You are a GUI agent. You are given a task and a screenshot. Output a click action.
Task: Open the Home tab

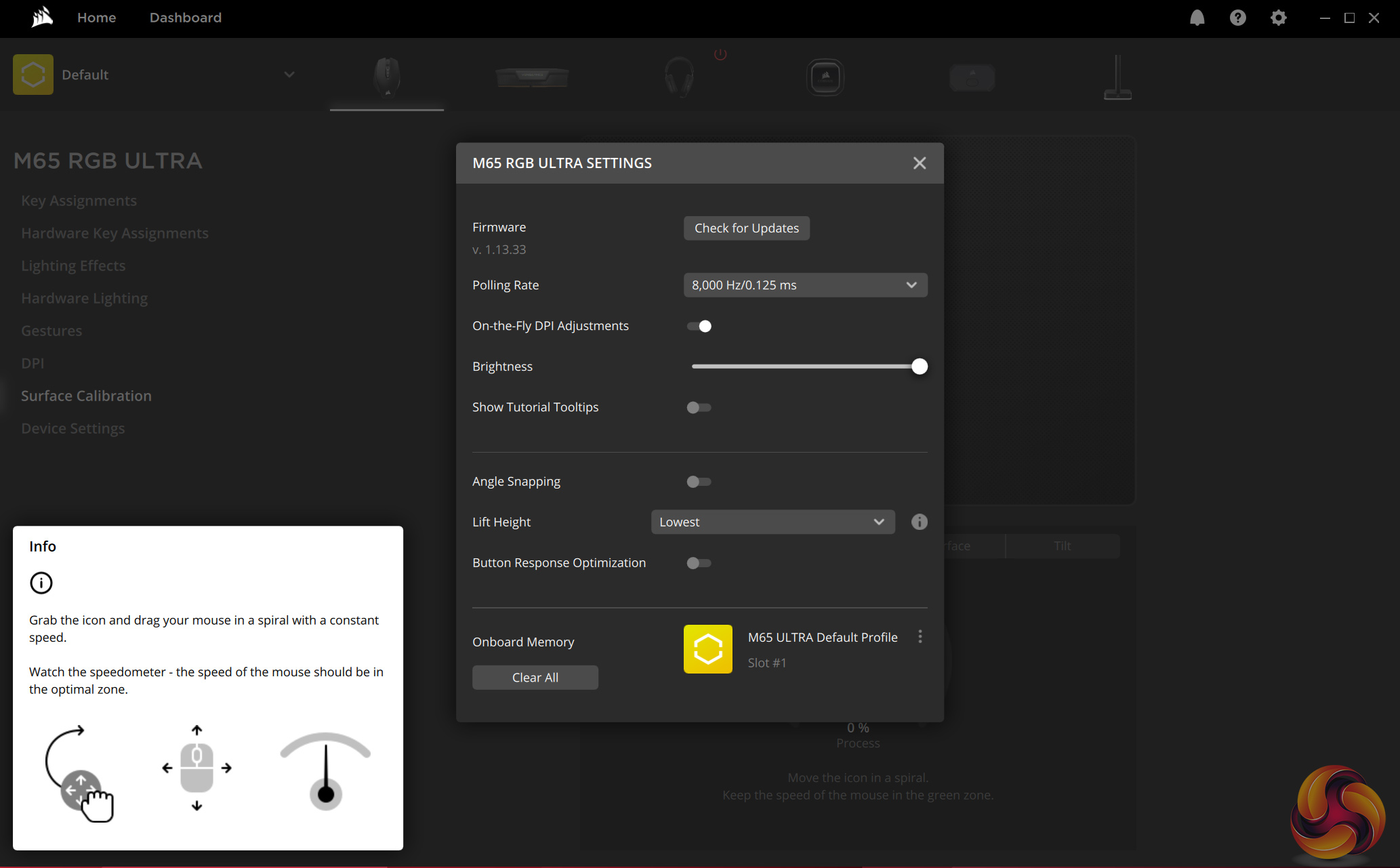(x=96, y=18)
